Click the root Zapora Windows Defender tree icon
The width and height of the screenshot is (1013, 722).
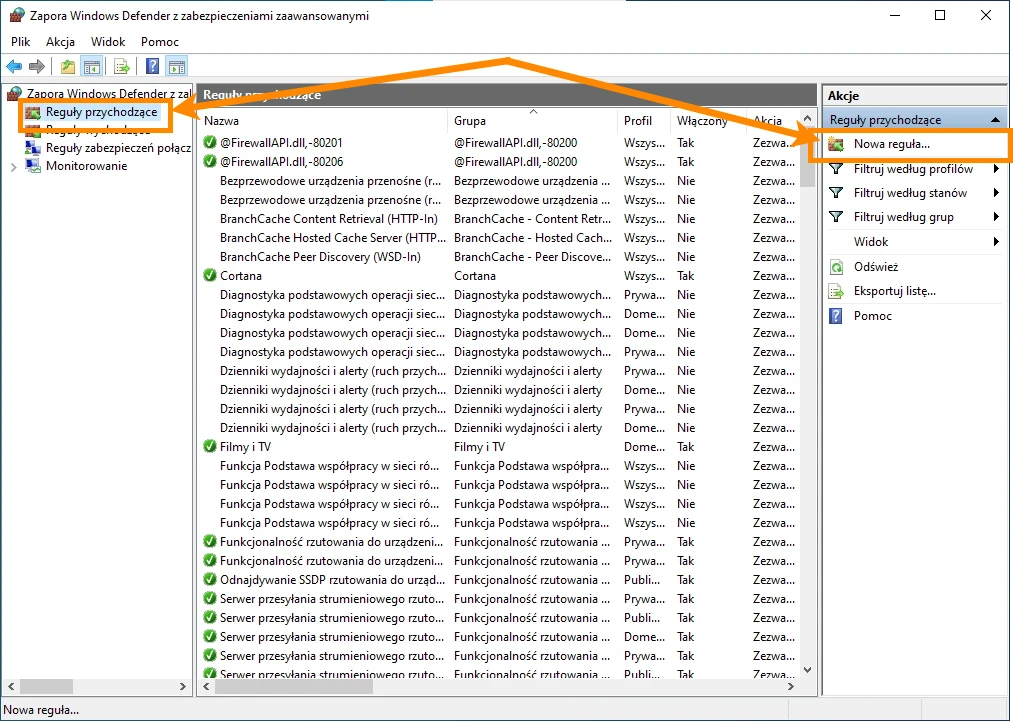[x=15, y=94]
